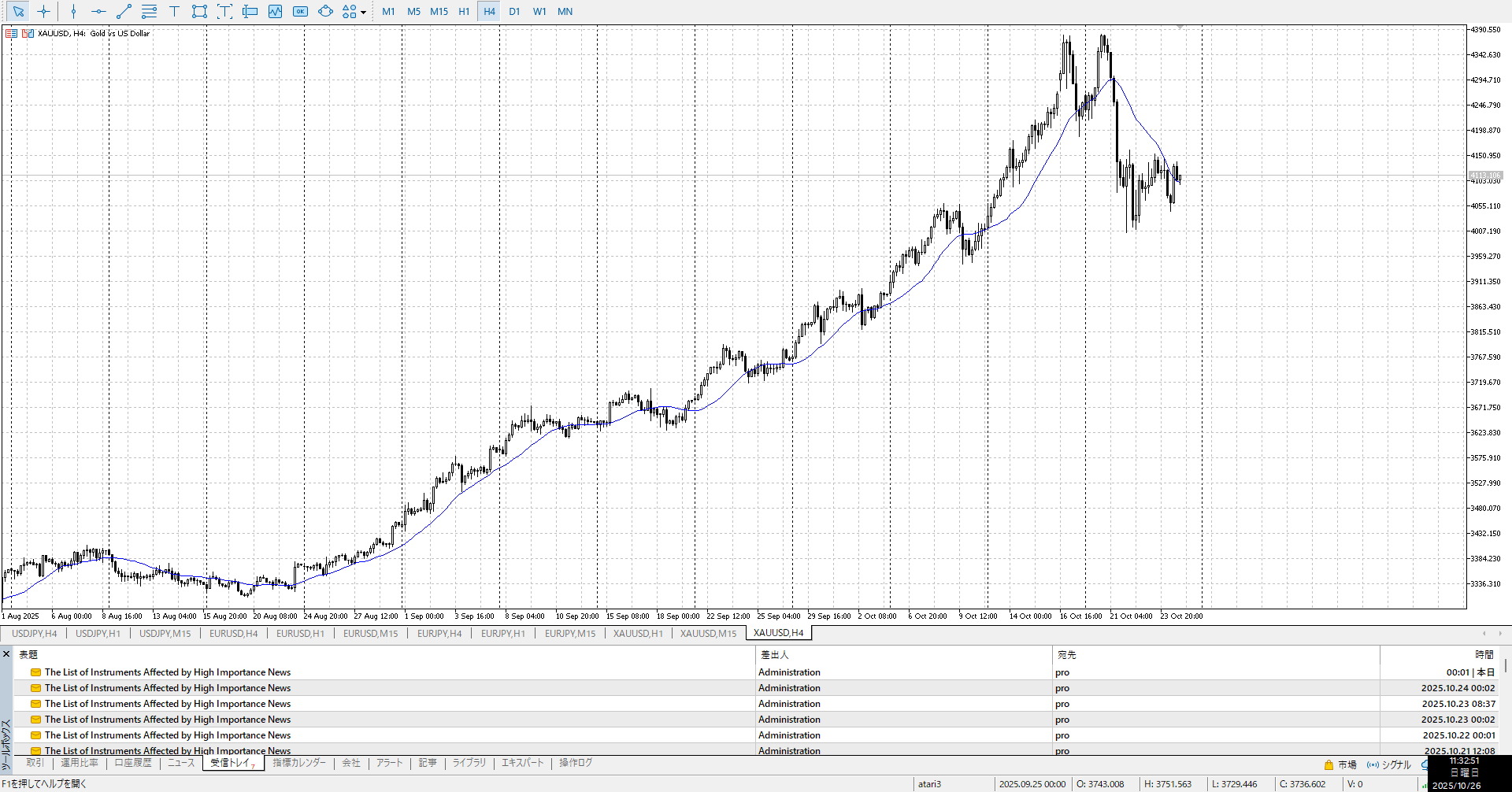Switch to the EURUSD,H1 chart tab
The image size is (1512, 792).
[300, 633]
